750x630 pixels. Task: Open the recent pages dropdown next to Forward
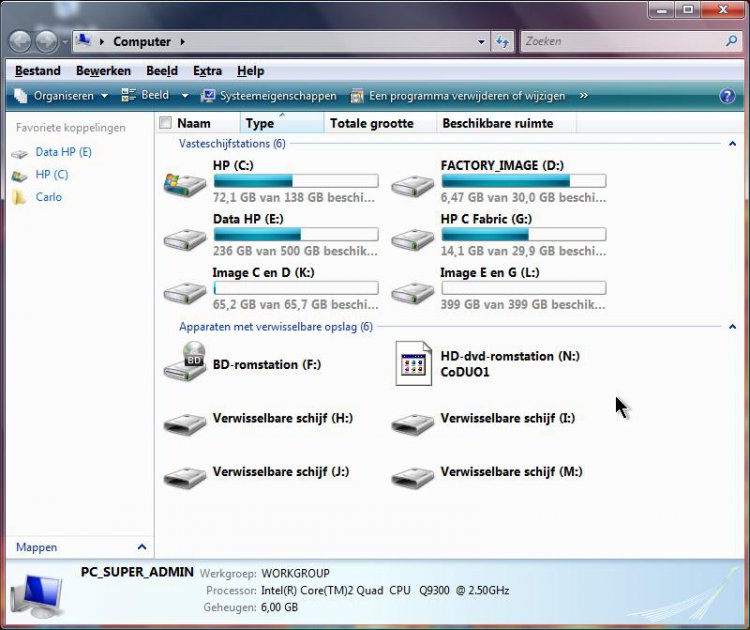pyautogui.click(x=65, y=42)
